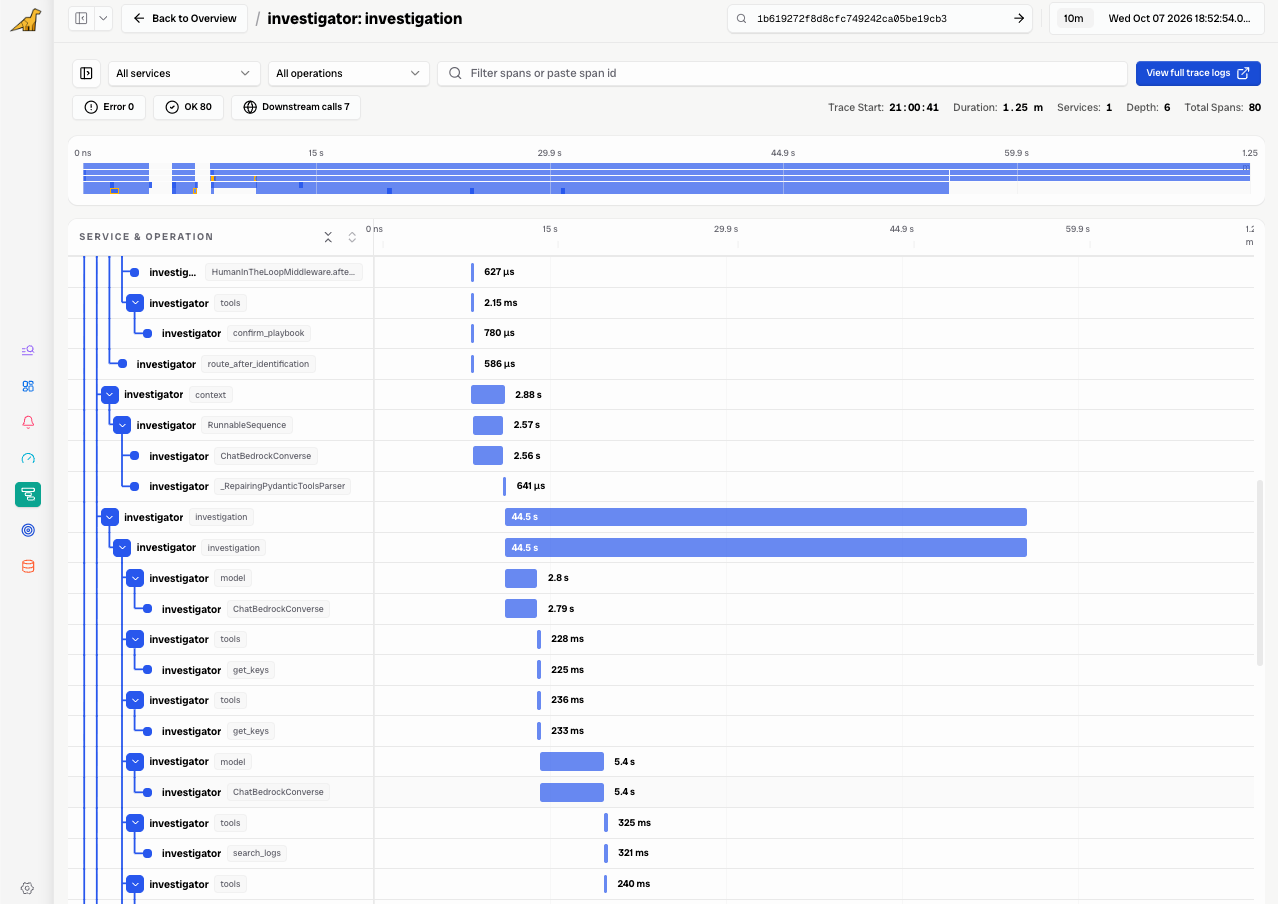Image resolution: width=1278 pixels, height=904 pixels.
Task: Select the get_keys span lasting 225 ms
Action: 660,670
